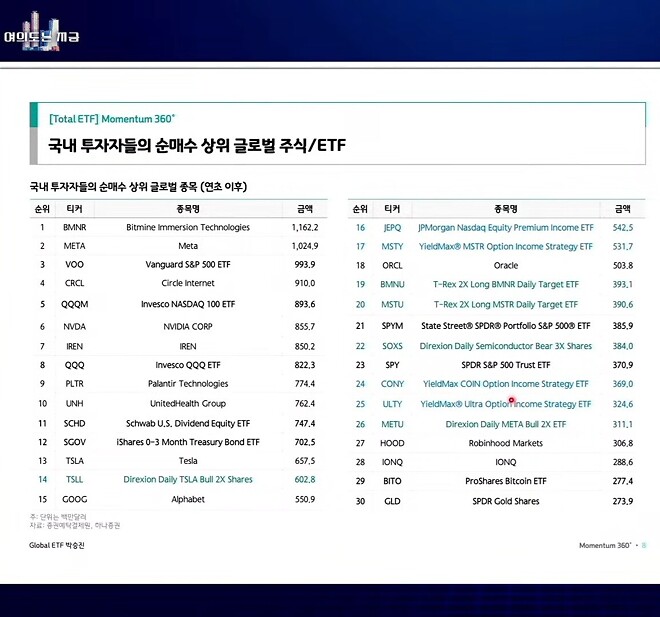660x617 pixels.
Task: Click 'Direxion Daily META Bull 2X ETF'
Action: point(506,424)
